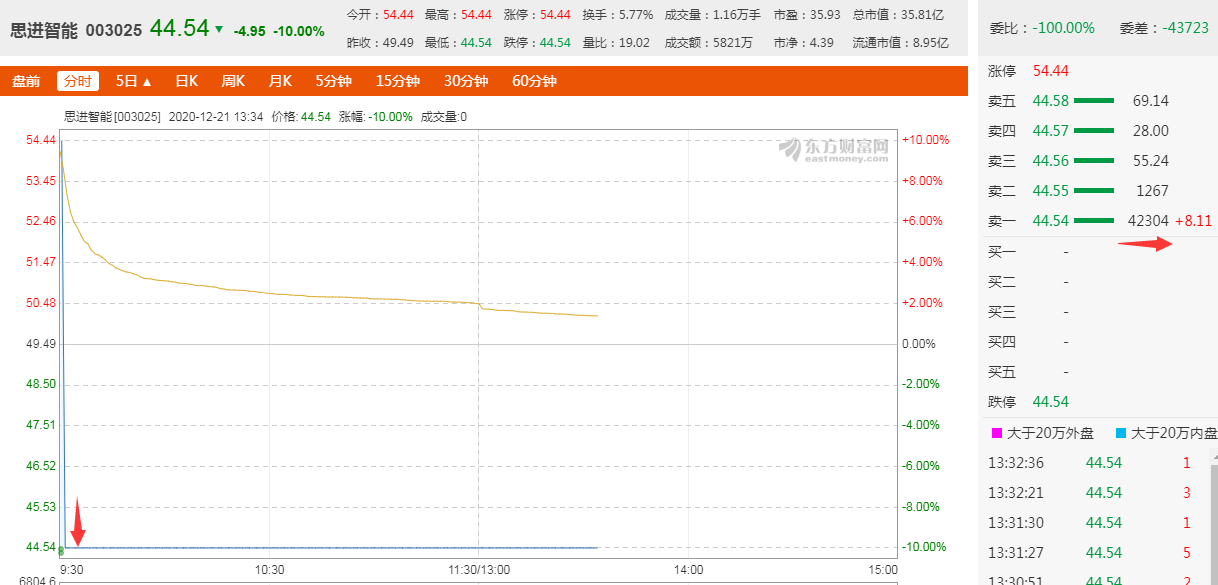Click the 量比 19.02 value
1218x585 pixels.
coord(632,43)
